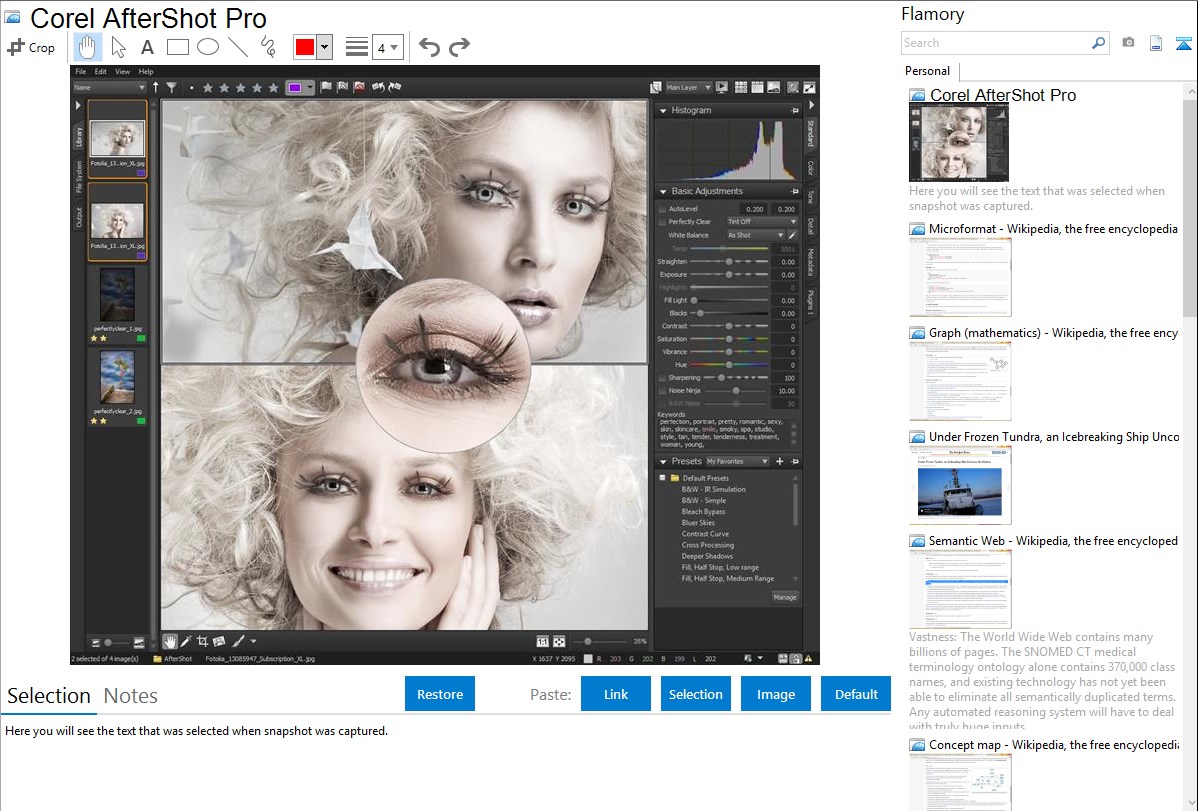
Task: Select the straight line tool
Action: point(238,47)
